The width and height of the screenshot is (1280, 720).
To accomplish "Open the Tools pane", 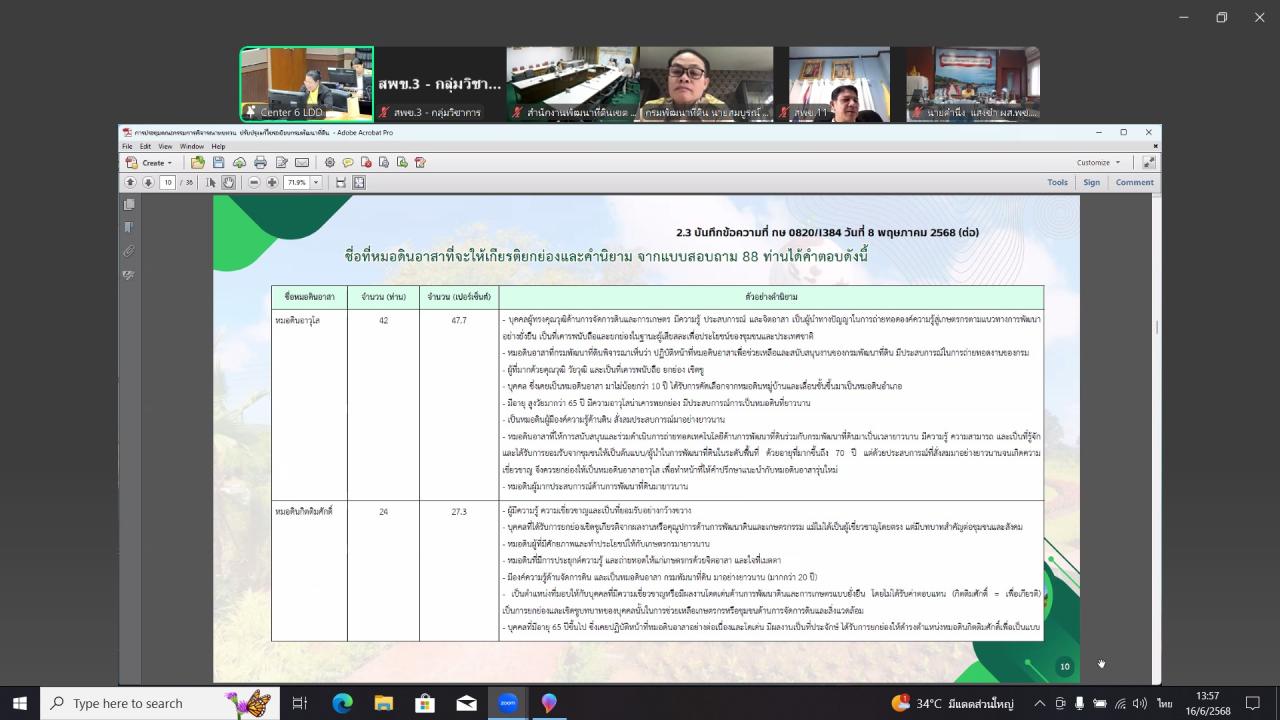I will point(1057,182).
